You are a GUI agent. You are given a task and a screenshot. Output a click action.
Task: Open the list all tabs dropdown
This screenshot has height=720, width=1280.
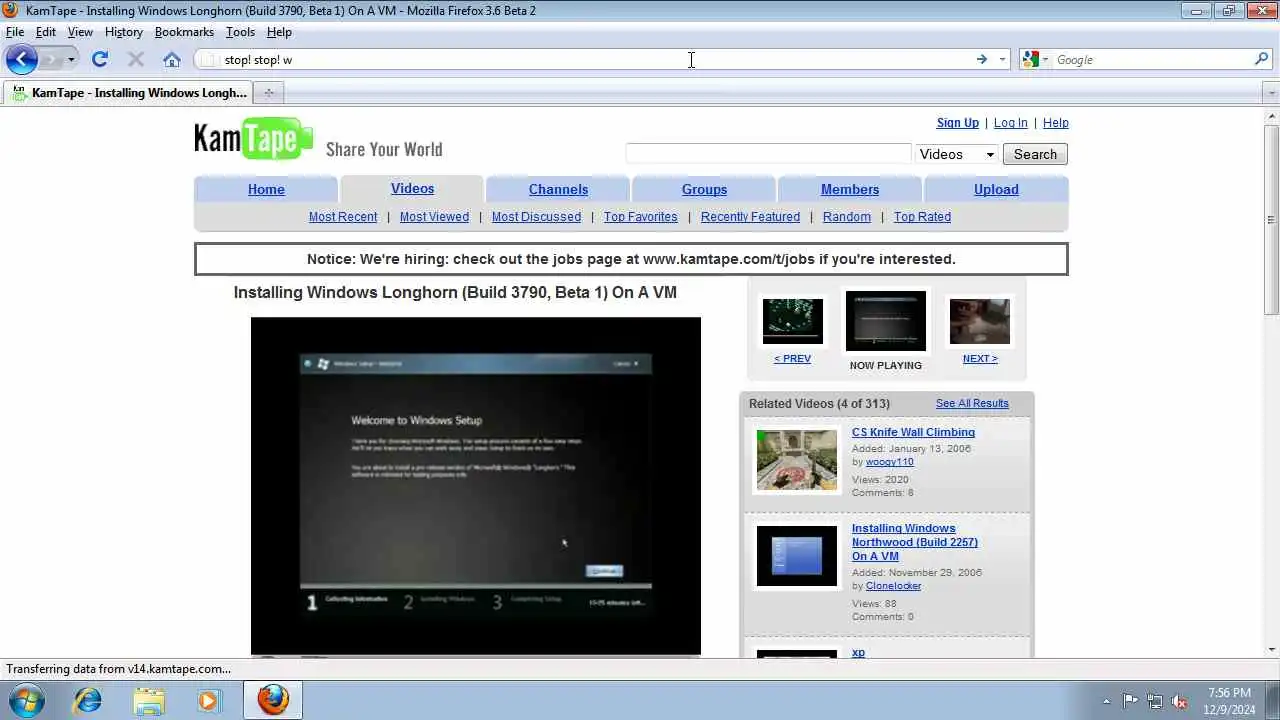point(1271,93)
